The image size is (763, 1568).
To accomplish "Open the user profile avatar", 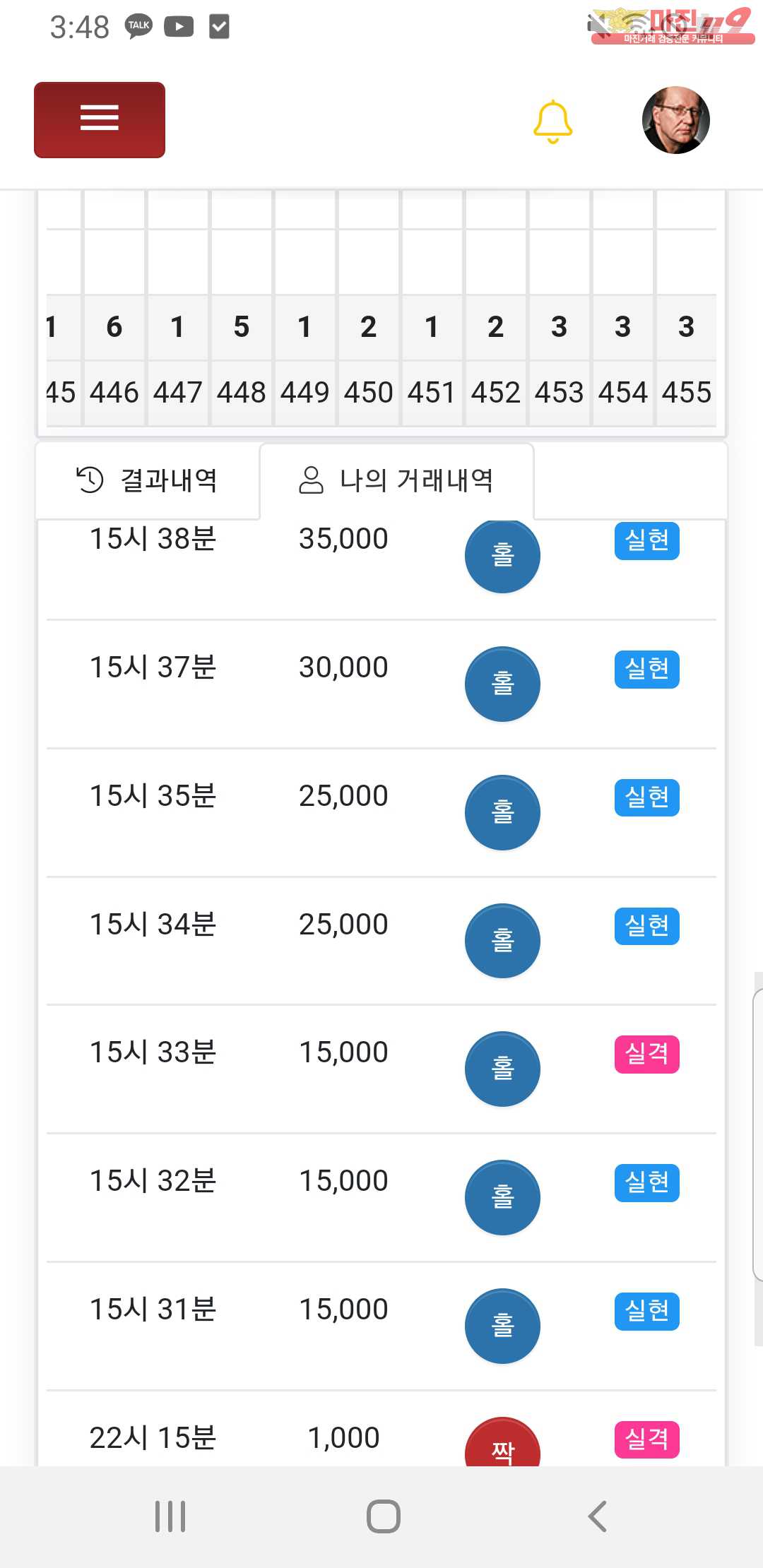I will click(675, 121).
